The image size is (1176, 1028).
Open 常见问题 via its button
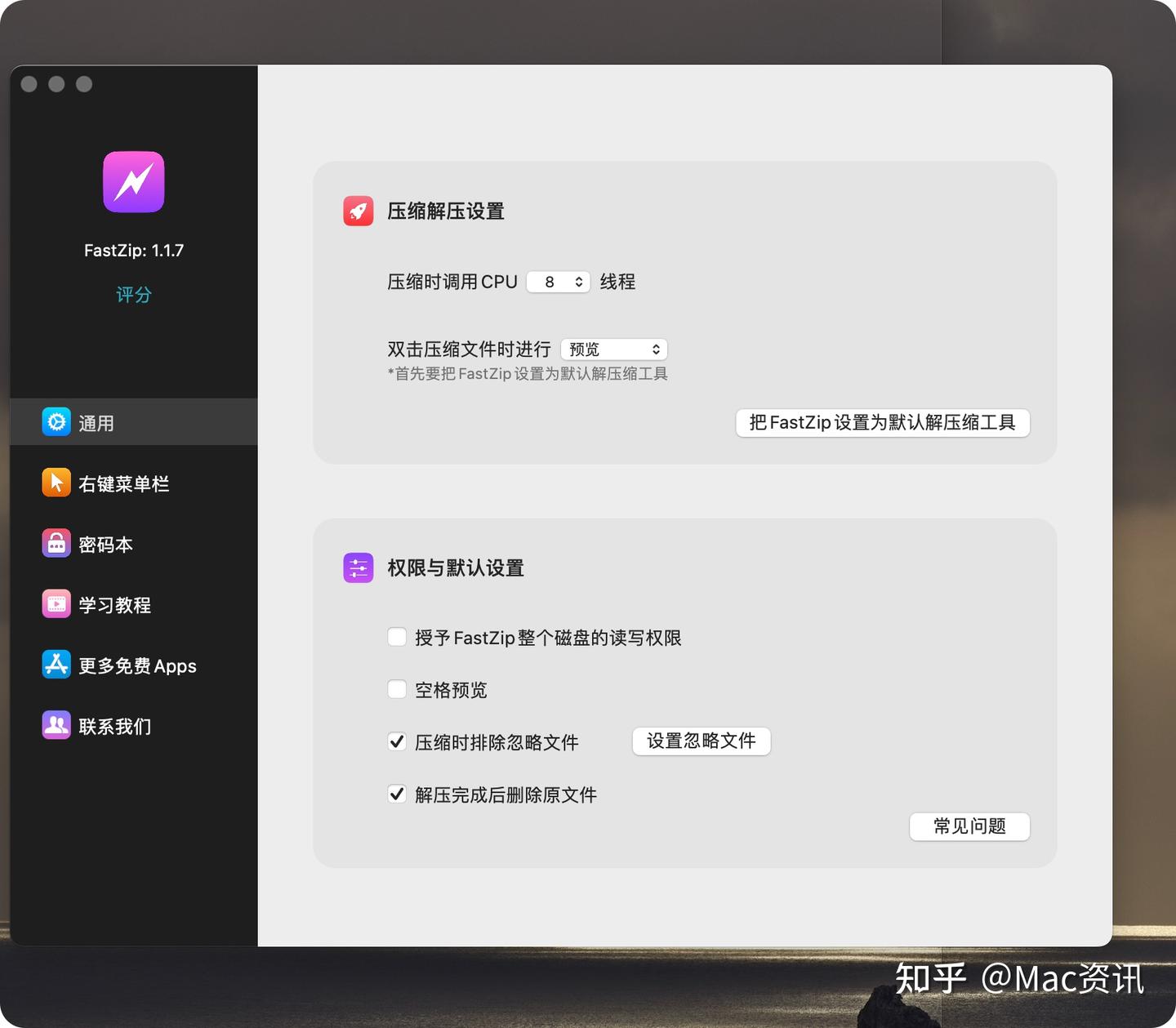tap(969, 826)
